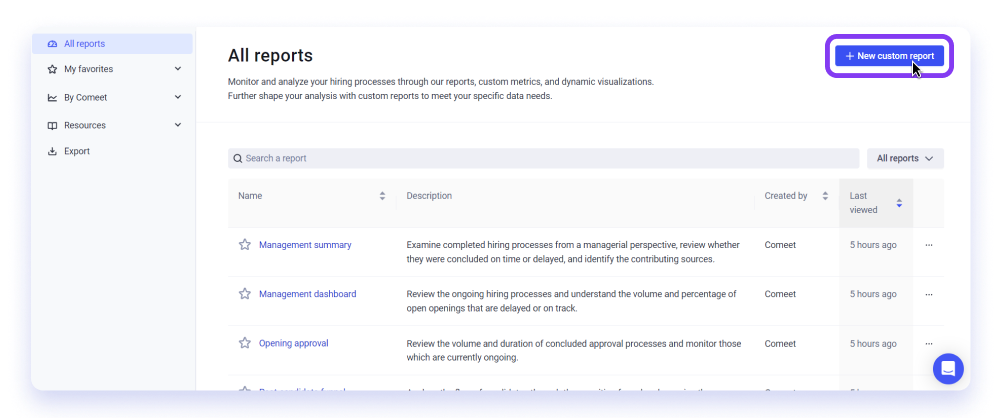Click Comeet creator in Opening approval row
1001x418 pixels.
click(x=780, y=343)
